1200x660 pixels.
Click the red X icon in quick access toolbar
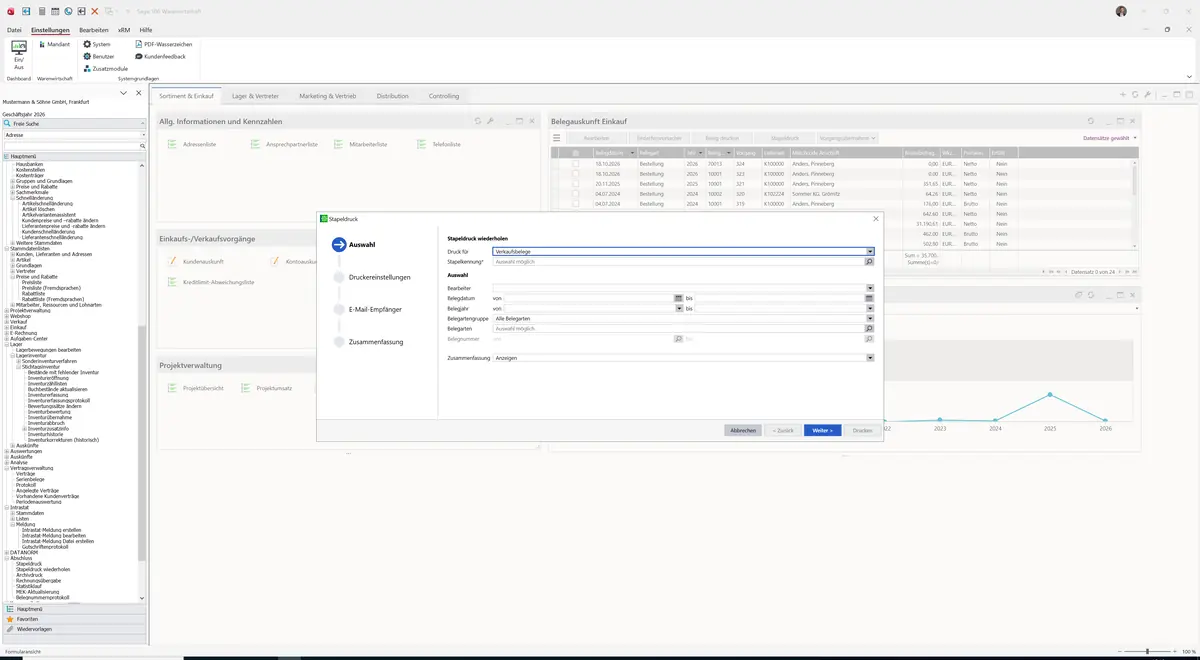(94, 11)
